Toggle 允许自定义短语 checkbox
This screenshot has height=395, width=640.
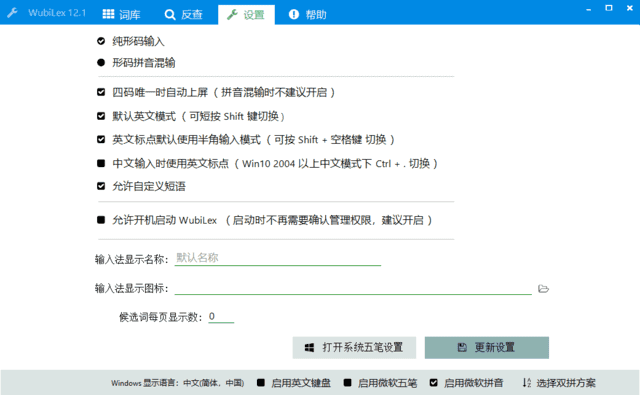pos(101,186)
